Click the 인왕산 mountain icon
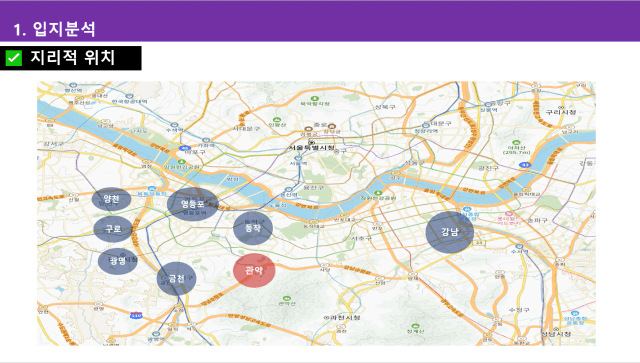640x363 pixels. point(277,120)
